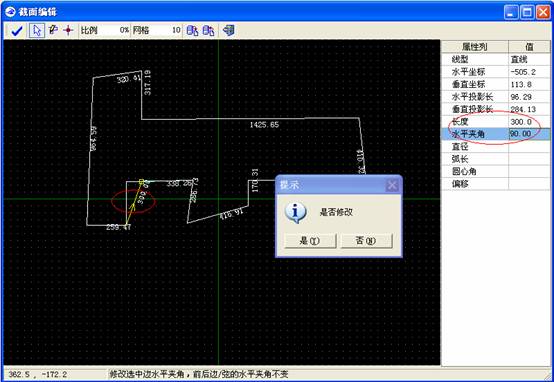Click the yellow vertex handle on section
This screenshot has width=554, height=382.
tap(141, 182)
